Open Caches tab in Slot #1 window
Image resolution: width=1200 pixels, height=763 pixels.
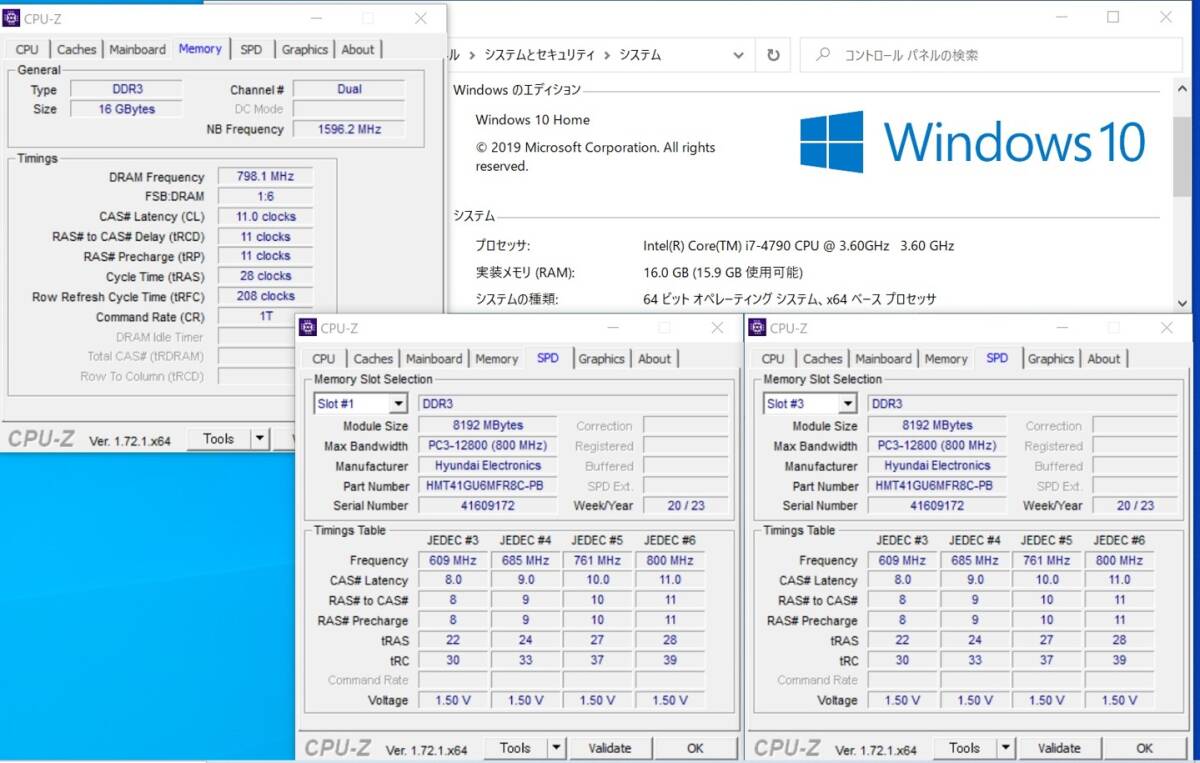(x=373, y=358)
